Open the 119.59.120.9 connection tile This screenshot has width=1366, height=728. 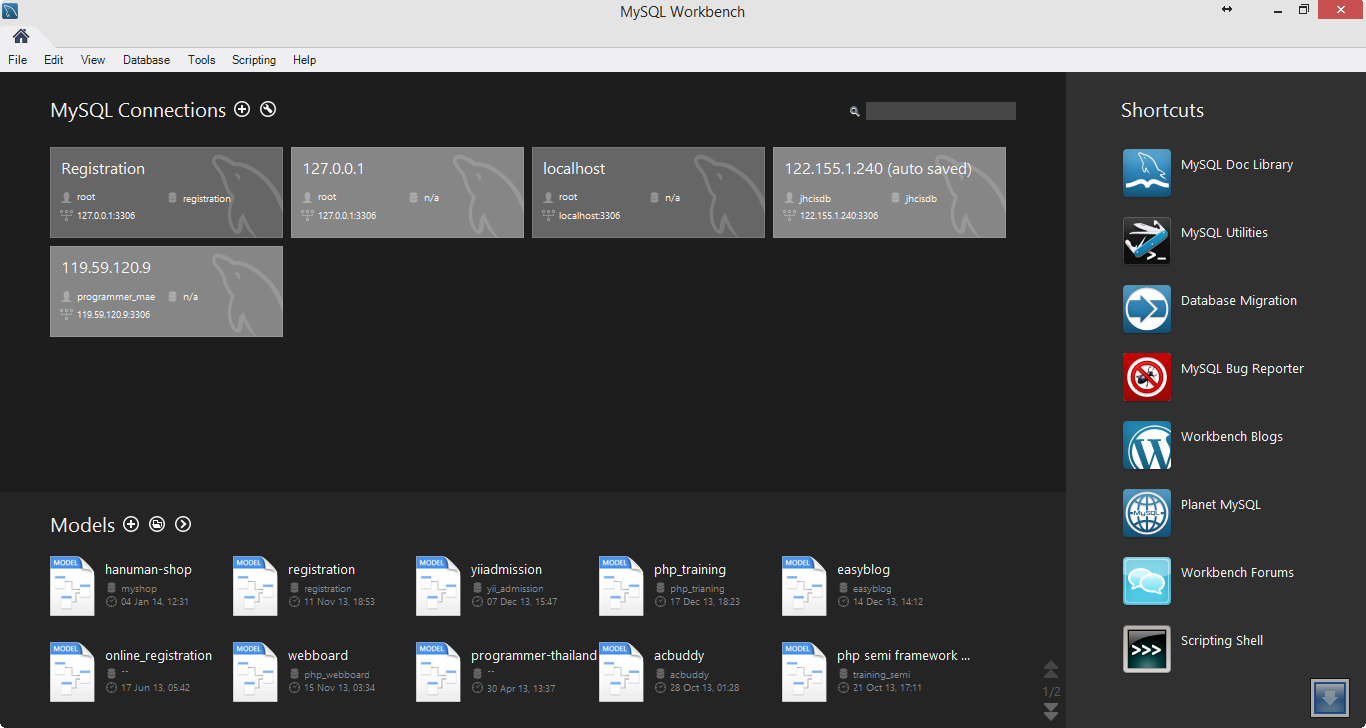click(x=166, y=292)
